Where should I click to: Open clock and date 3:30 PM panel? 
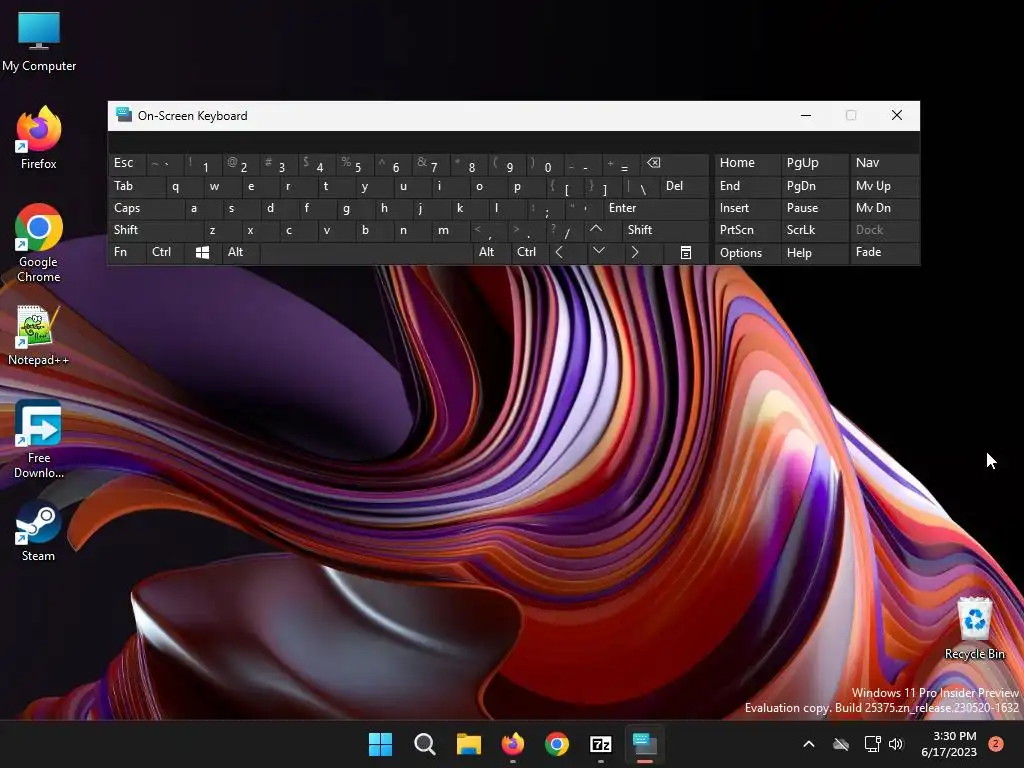(x=948, y=744)
